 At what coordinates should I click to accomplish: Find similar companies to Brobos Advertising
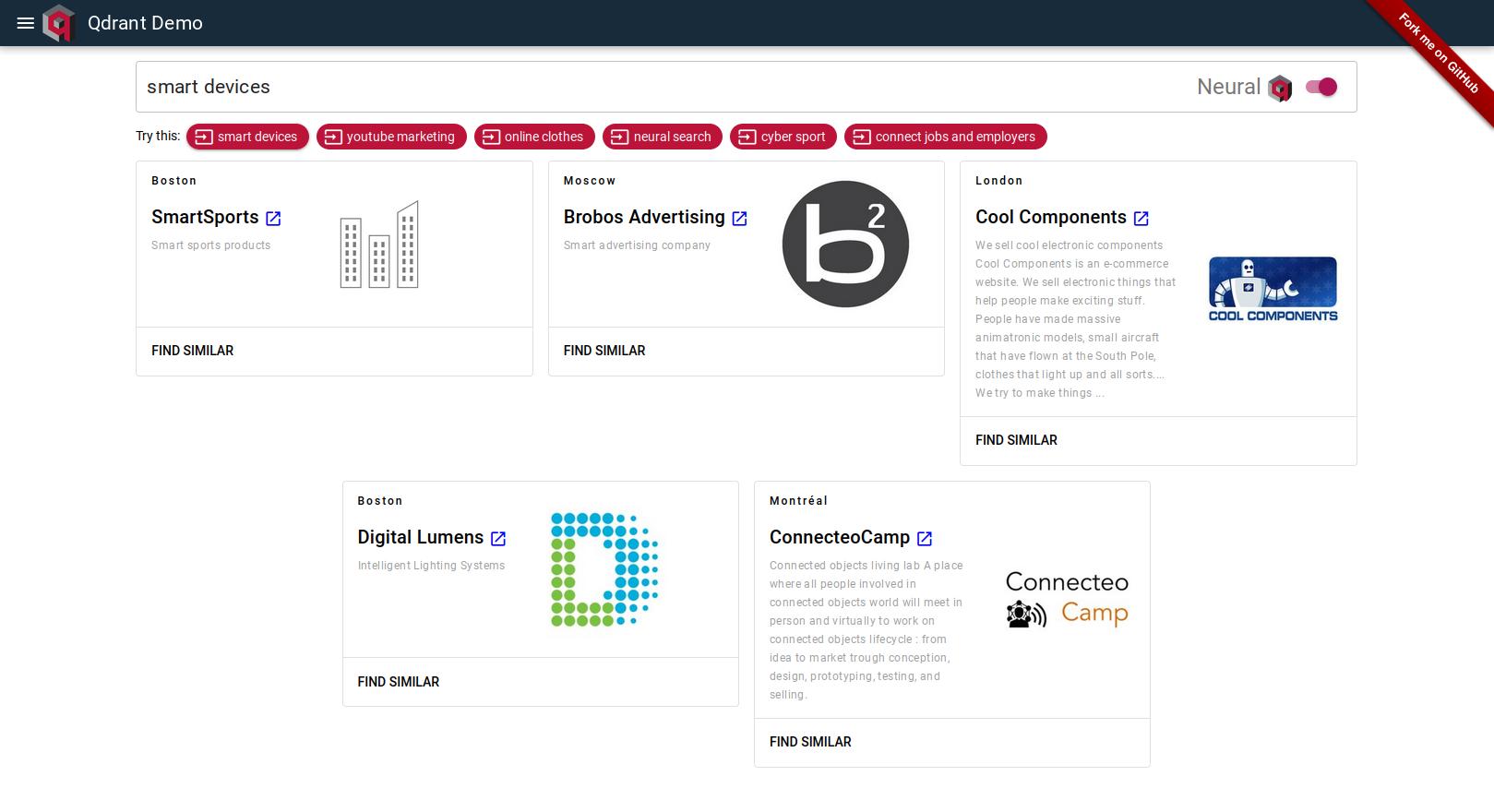click(x=604, y=351)
